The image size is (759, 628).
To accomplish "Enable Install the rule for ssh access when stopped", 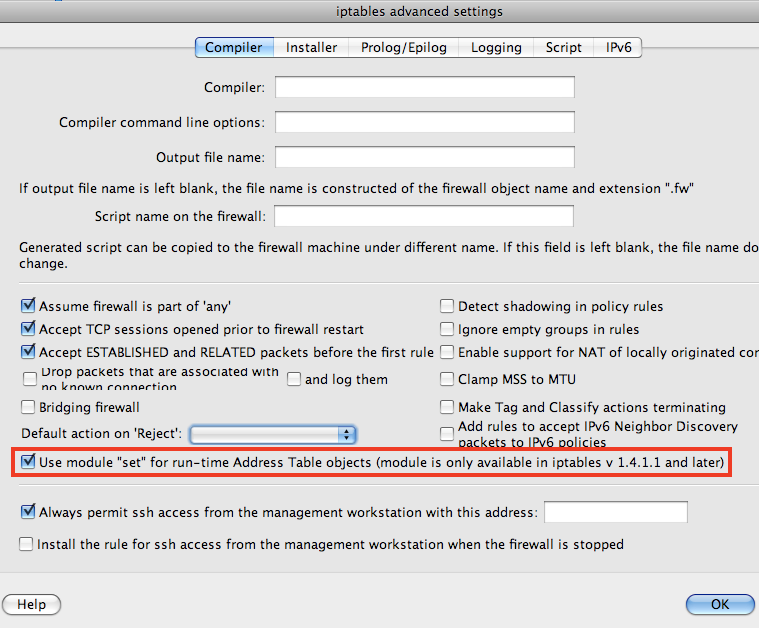I will click(26, 544).
